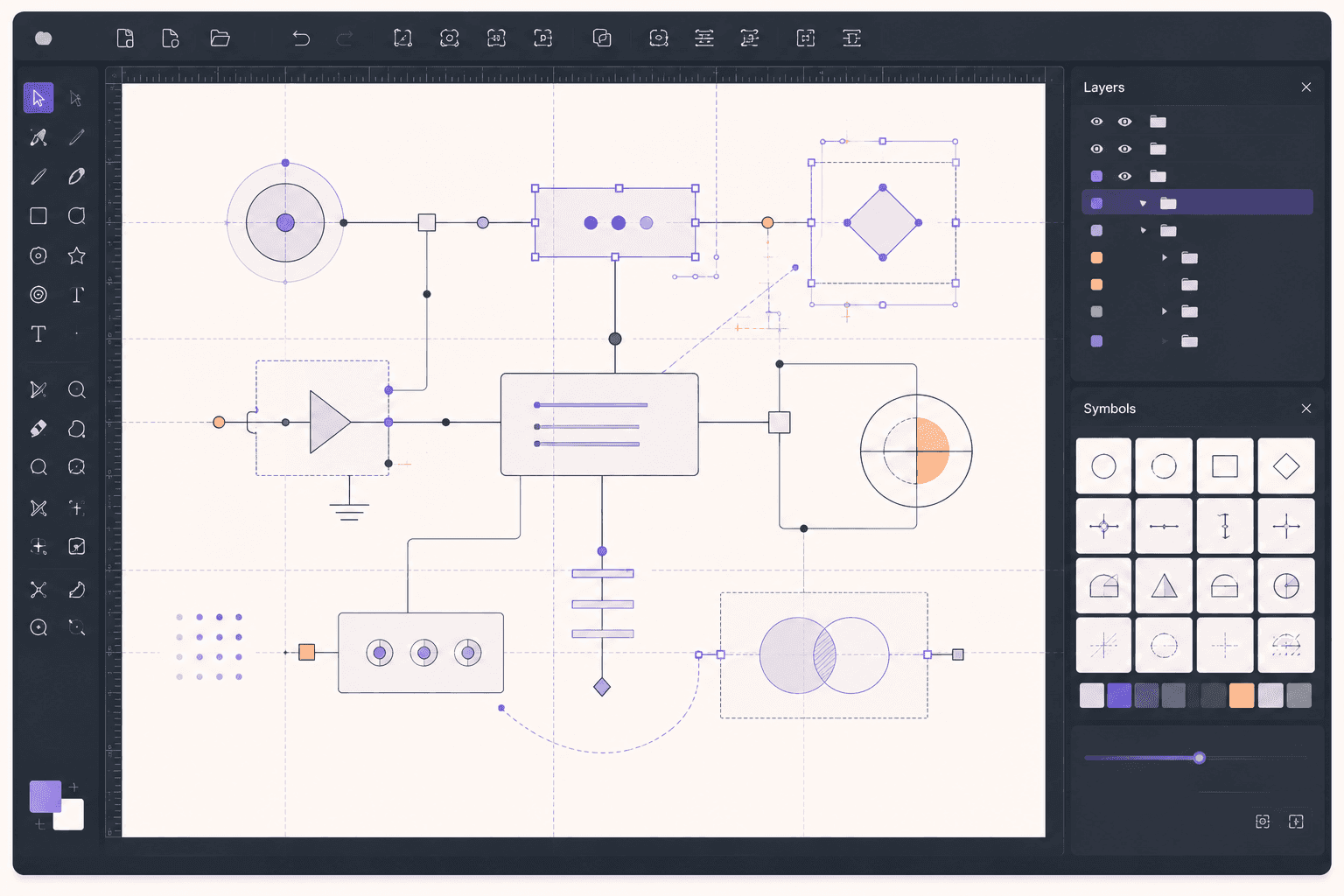Screen dimensions: 1344x896
Task: Select the star shape tool
Action: 77,255
